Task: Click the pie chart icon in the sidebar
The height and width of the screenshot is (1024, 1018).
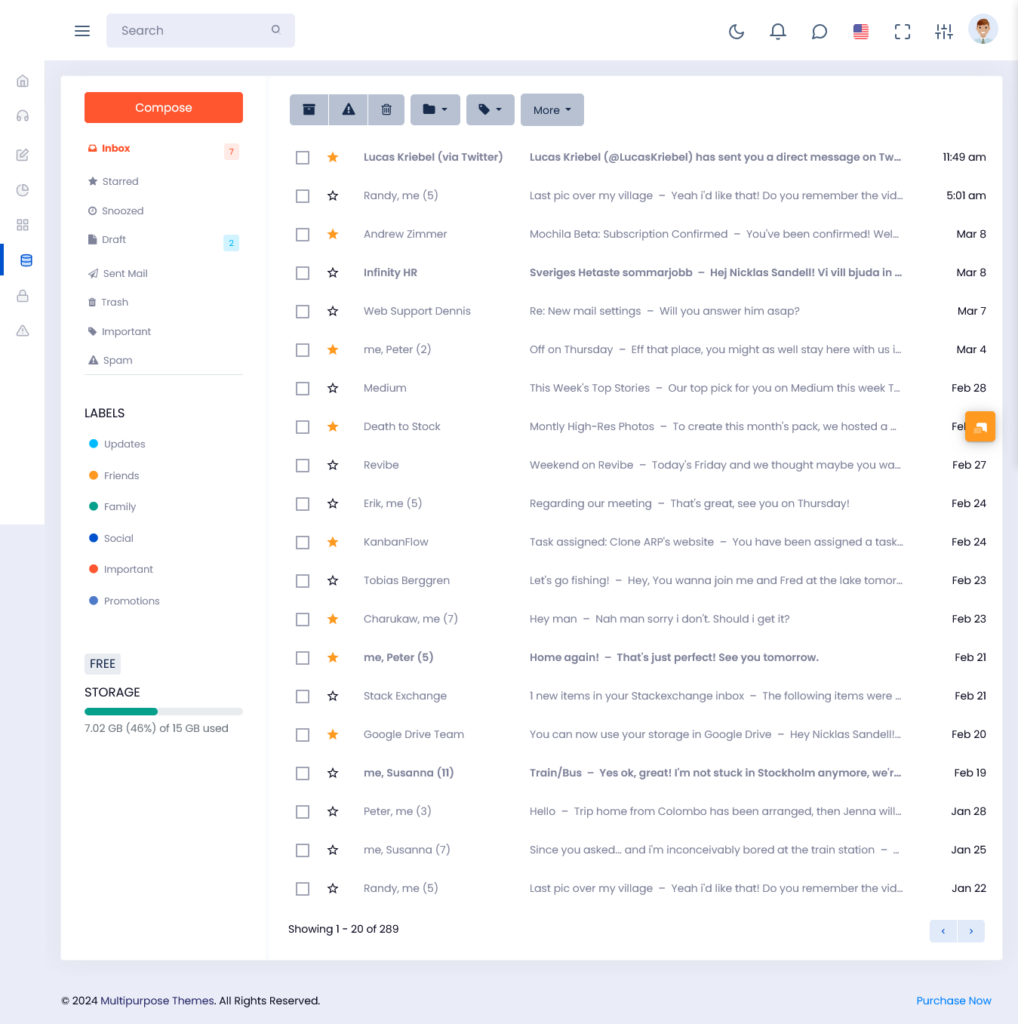Action: [22, 189]
